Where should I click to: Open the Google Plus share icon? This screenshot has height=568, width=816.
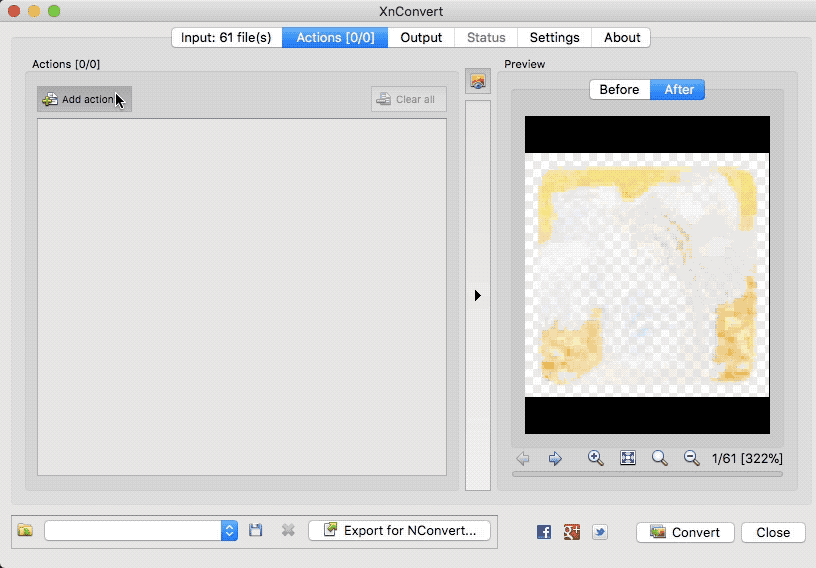[x=572, y=532]
